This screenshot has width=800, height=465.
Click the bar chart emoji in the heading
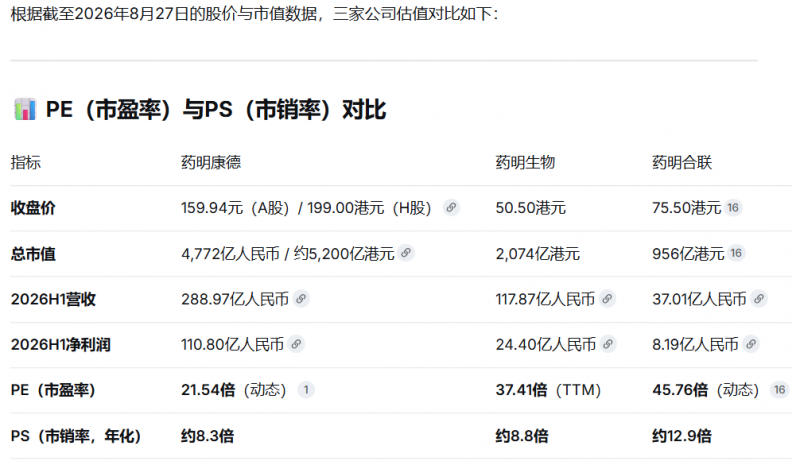pos(25,109)
